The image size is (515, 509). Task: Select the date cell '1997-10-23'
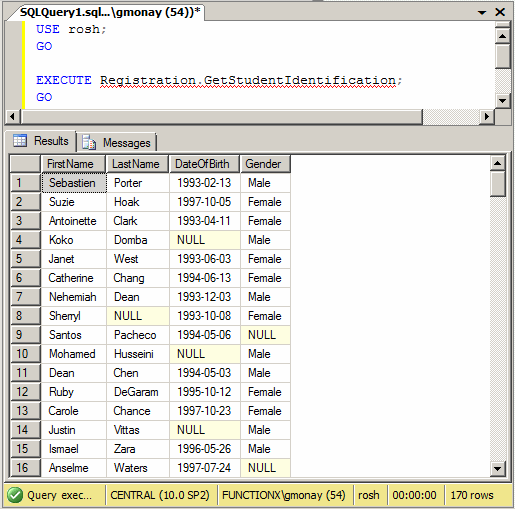[204, 411]
